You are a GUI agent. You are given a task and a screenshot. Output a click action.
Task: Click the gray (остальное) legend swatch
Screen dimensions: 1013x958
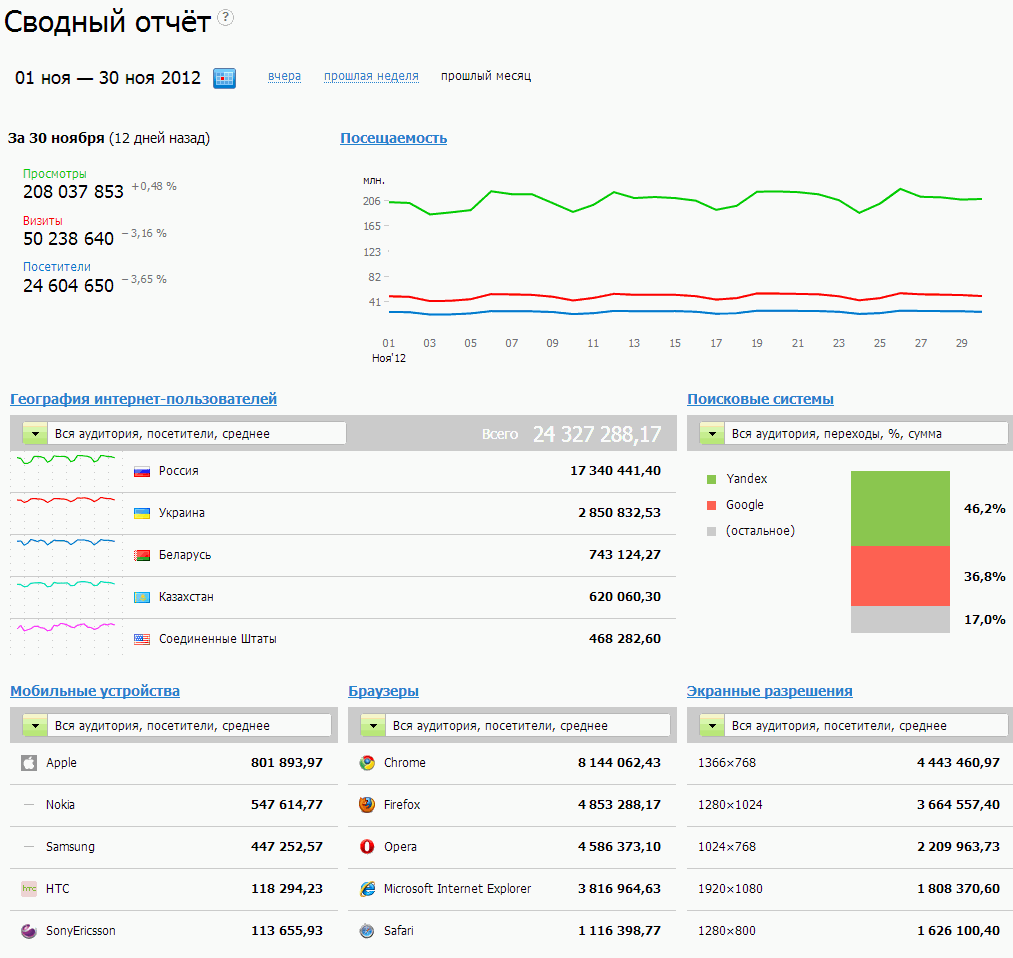[712, 531]
